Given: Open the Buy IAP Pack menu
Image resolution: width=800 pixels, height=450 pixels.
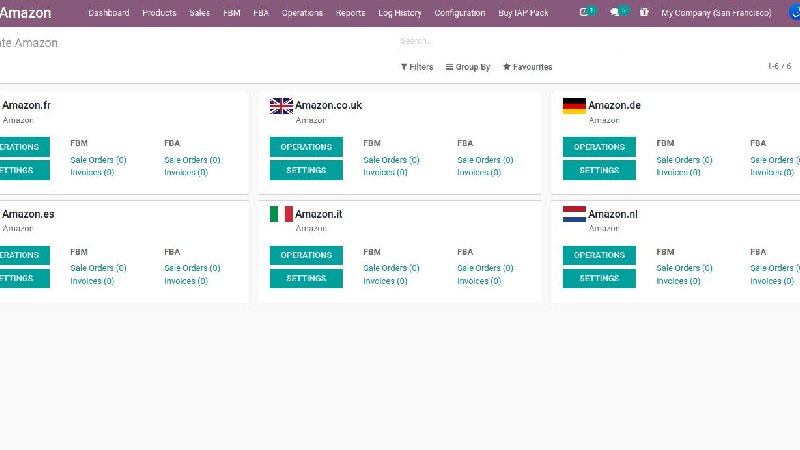Looking at the screenshot, I should [523, 13].
